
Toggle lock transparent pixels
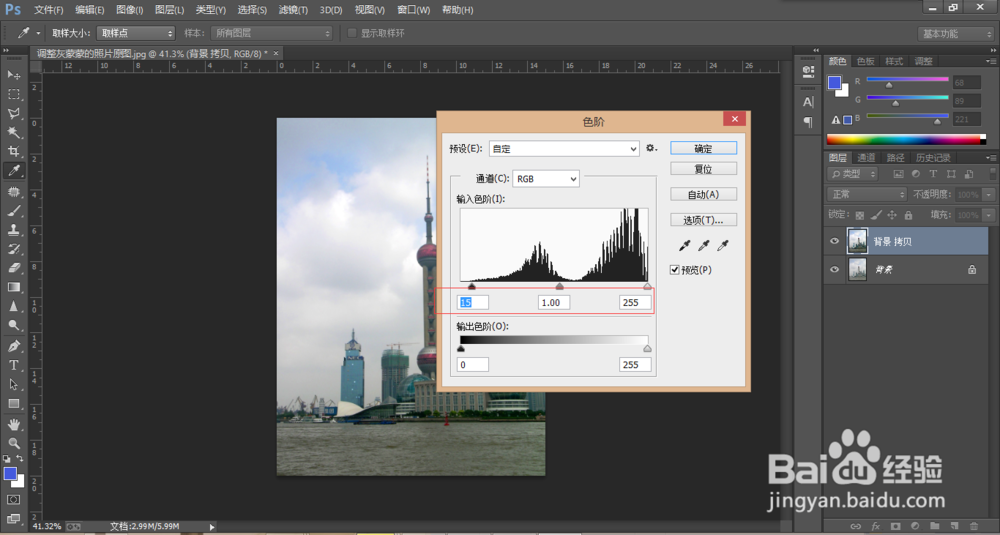(860, 215)
